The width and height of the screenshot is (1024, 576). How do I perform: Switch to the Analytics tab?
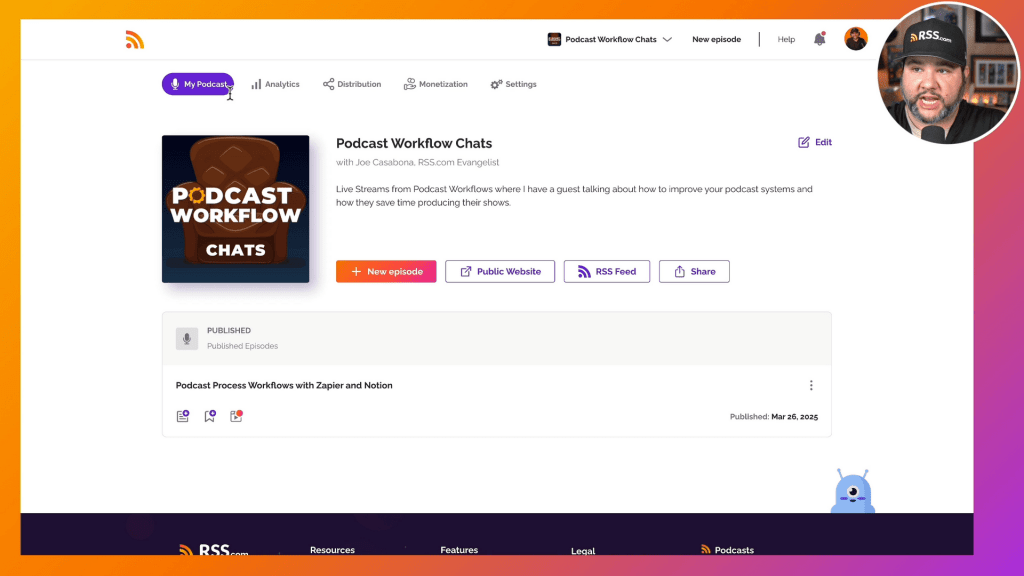(x=275, y=84)
